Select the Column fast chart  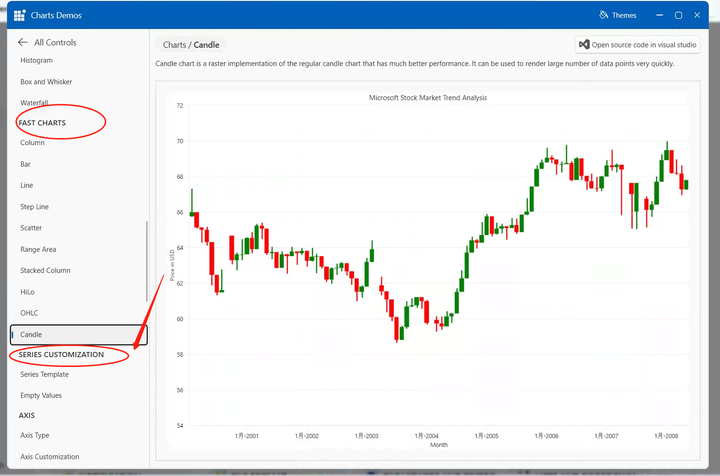click(32, 143)
